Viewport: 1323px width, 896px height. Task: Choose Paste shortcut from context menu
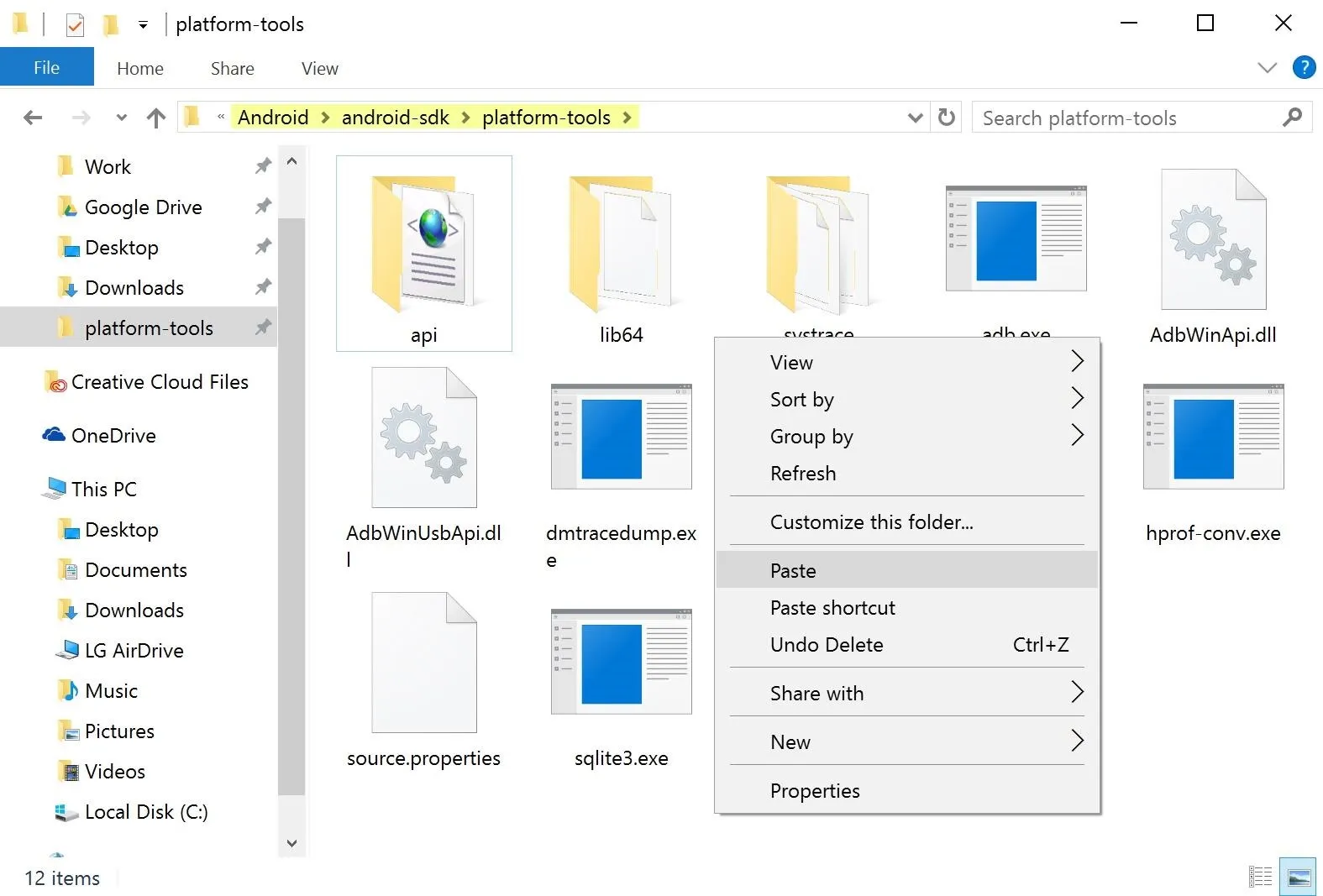pyautogui.click(x=907, y=607)
